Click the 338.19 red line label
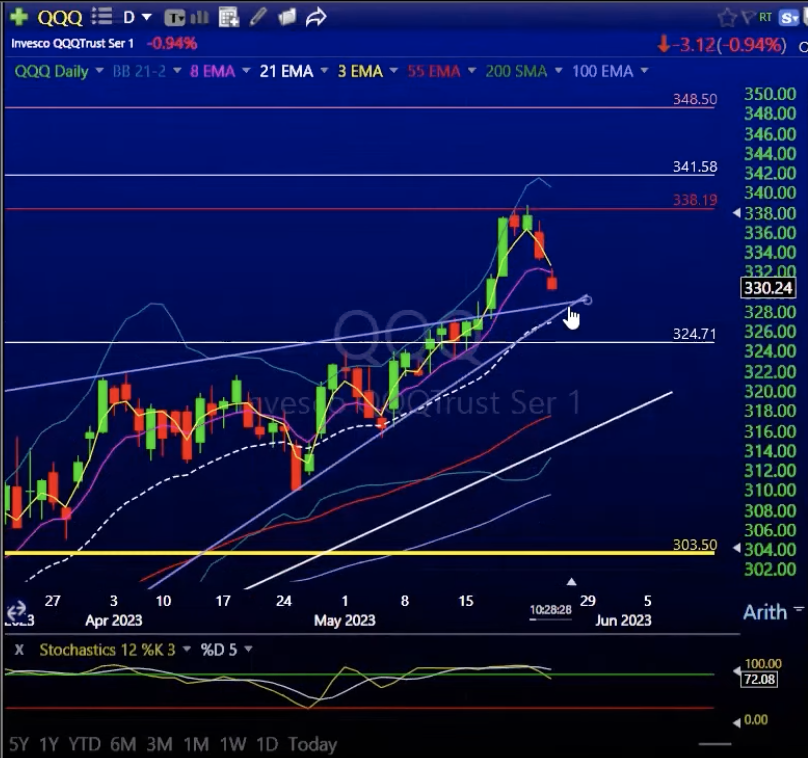Screen dimensions: 808x758 [x=695, y=199]
